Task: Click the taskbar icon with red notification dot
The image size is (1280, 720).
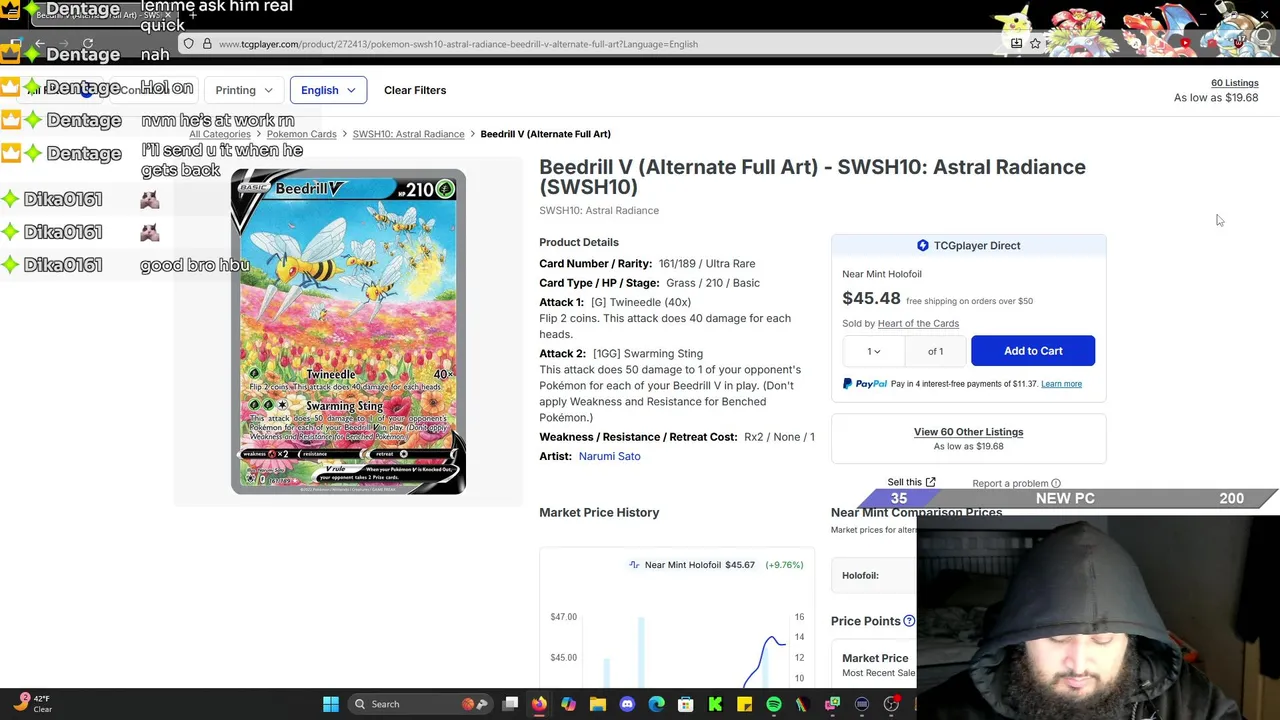Action: (891, 704)
